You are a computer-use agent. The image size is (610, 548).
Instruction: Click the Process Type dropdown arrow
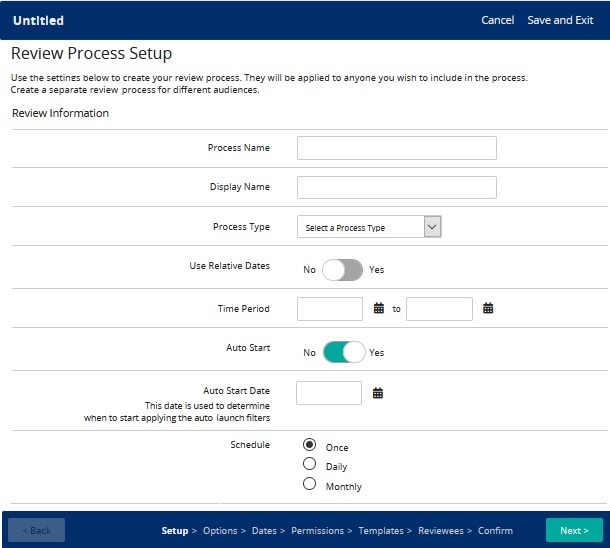coord(432,227)
